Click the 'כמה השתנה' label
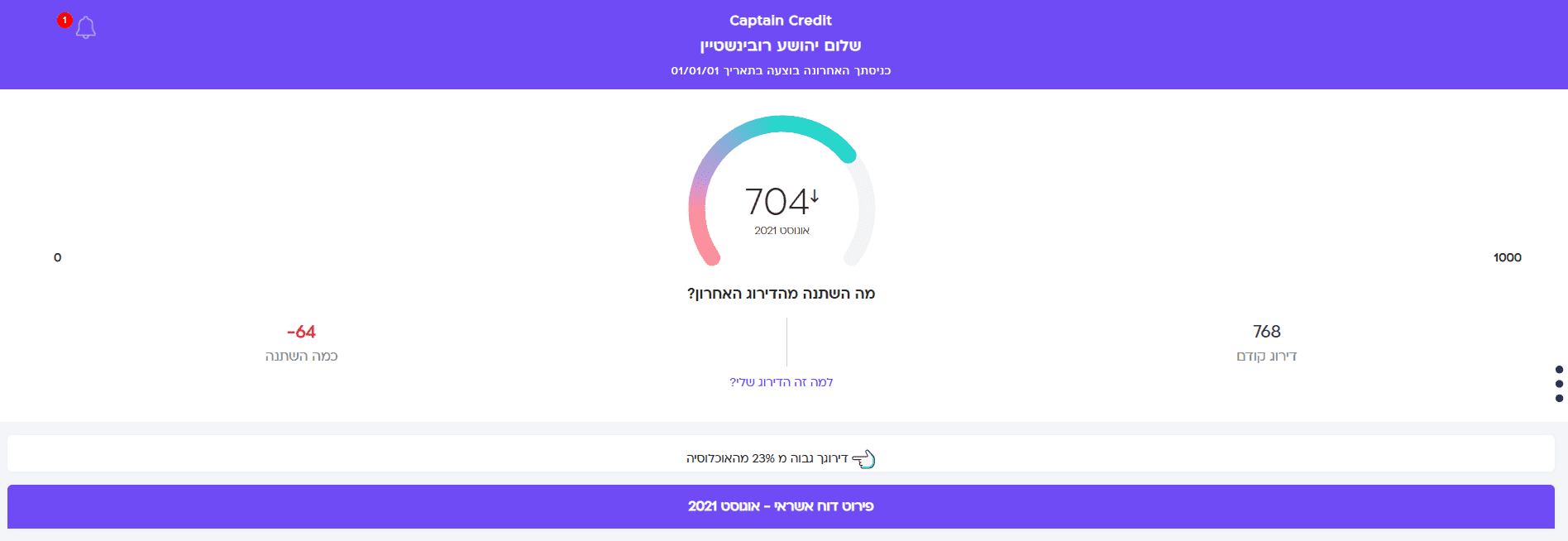Screen dimensions: 1568x541 click(301, 357)
